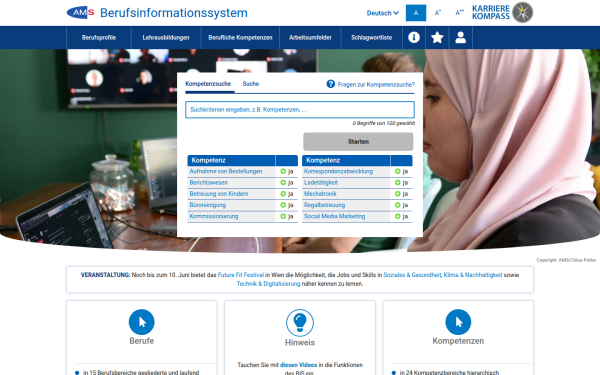Open Kommissionierung competence link
Screen dimensions: 600x375
pos(214,216)
